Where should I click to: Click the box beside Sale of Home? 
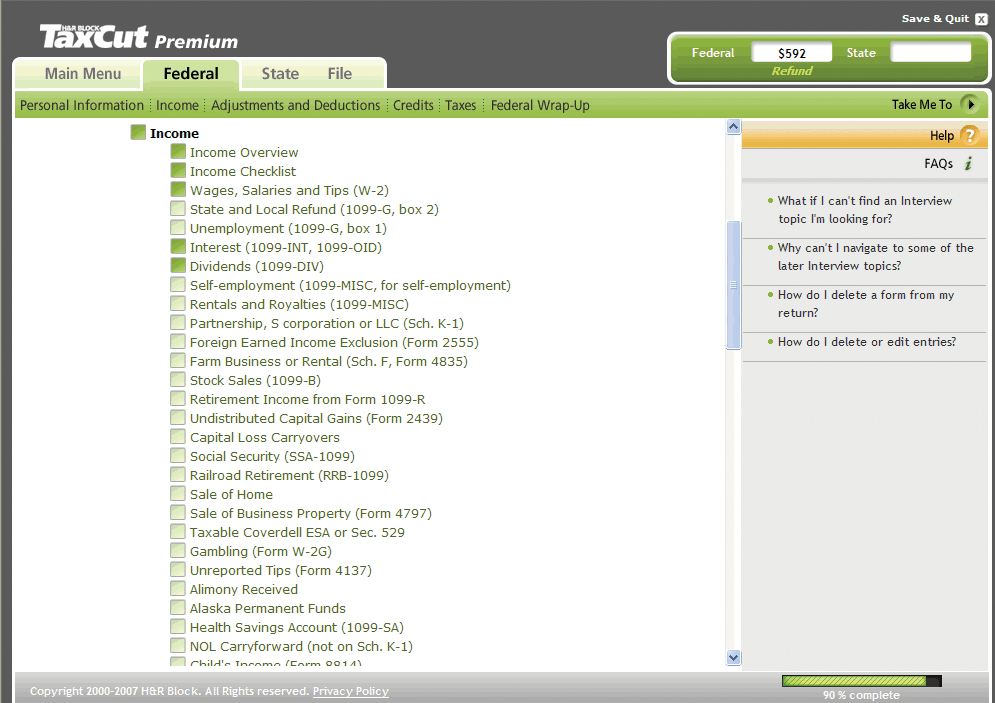point(178,494)
